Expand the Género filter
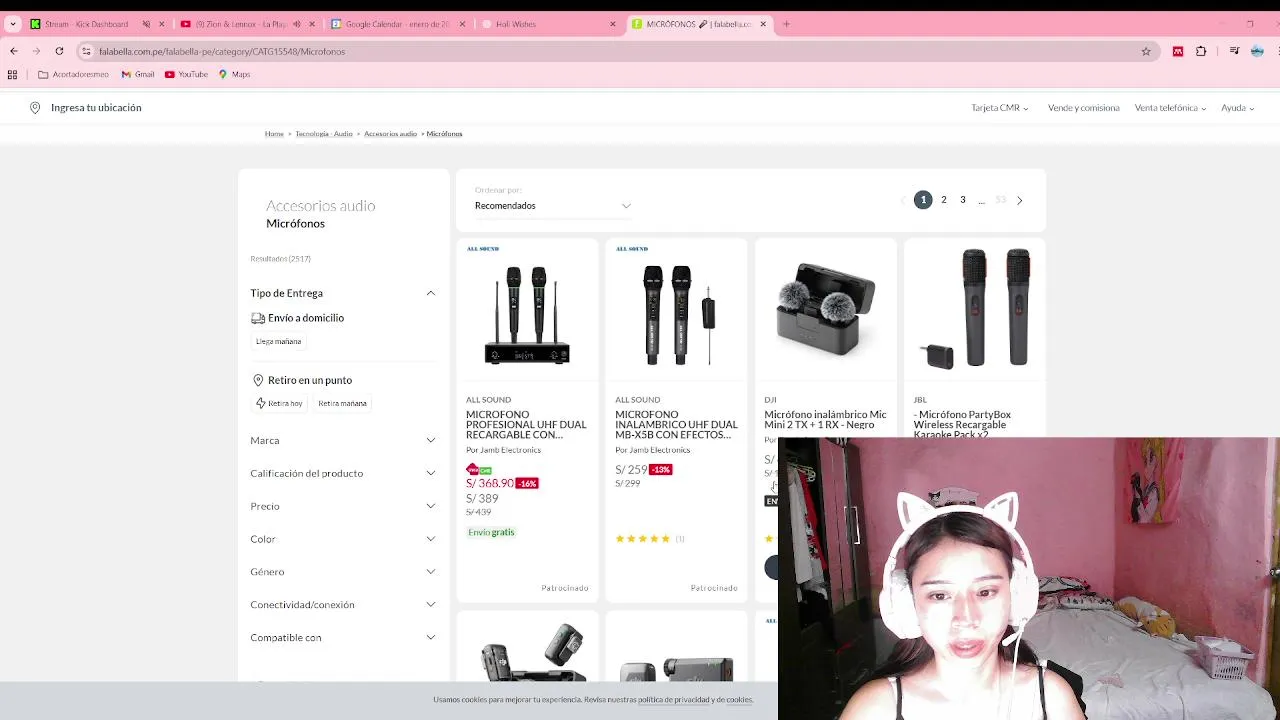 tap(343, 572)
